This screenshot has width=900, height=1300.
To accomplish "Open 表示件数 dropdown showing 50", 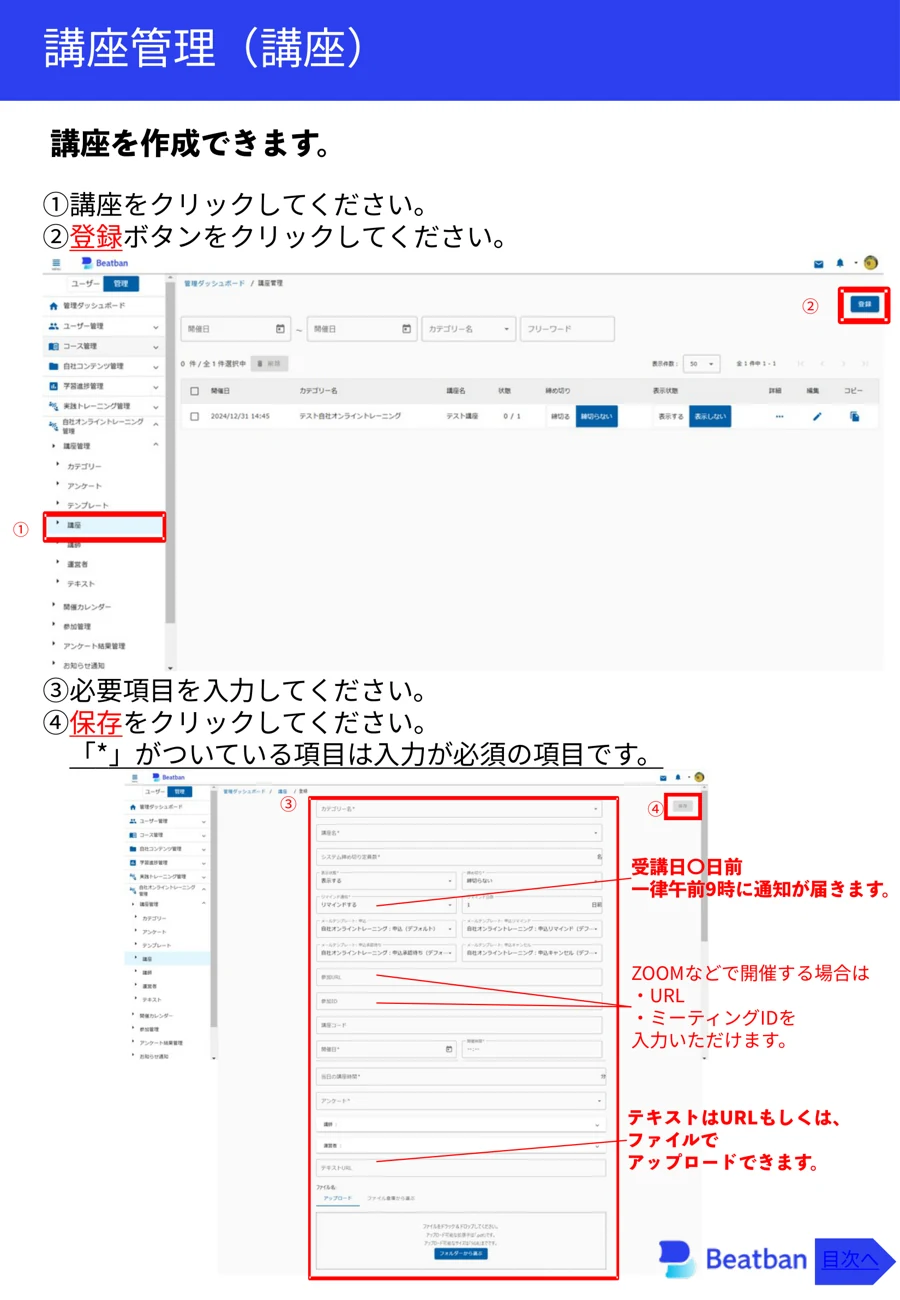I will pyautogui.click(x=700, y=364).
